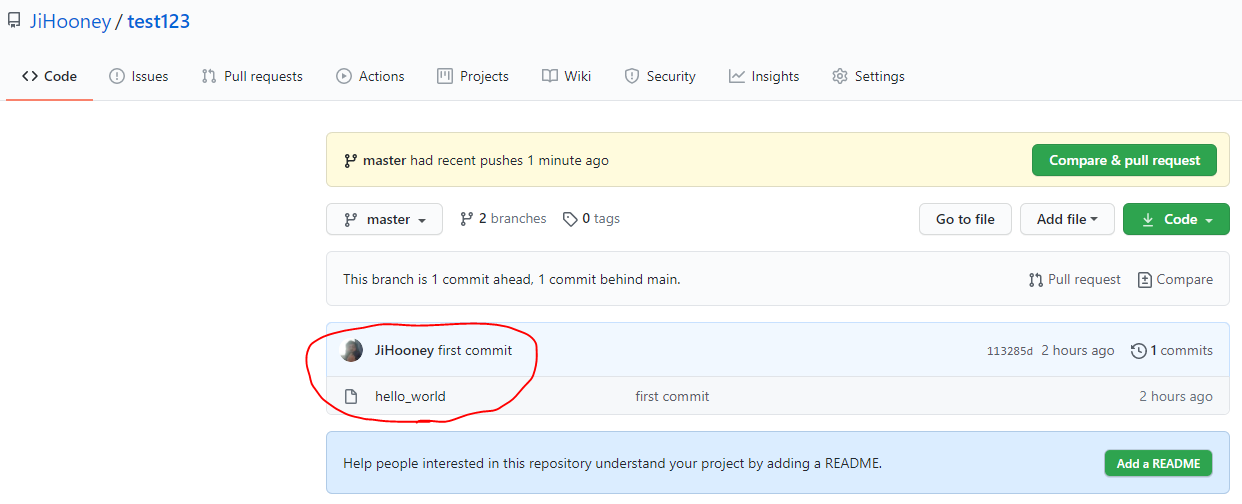The height and width of the screenshot is (504, 1242).
Task: Click the test123 repository name link
Action: (x=159, y=21)
